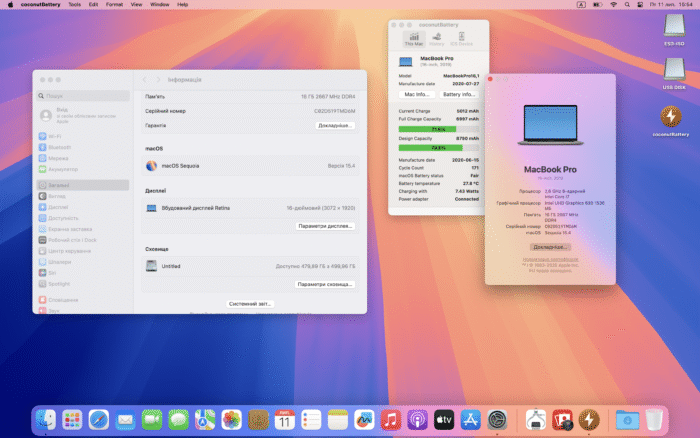Open the Trash in the Dock
The width and height of the screenshot is (700, 438).
[x=654, y=420]
